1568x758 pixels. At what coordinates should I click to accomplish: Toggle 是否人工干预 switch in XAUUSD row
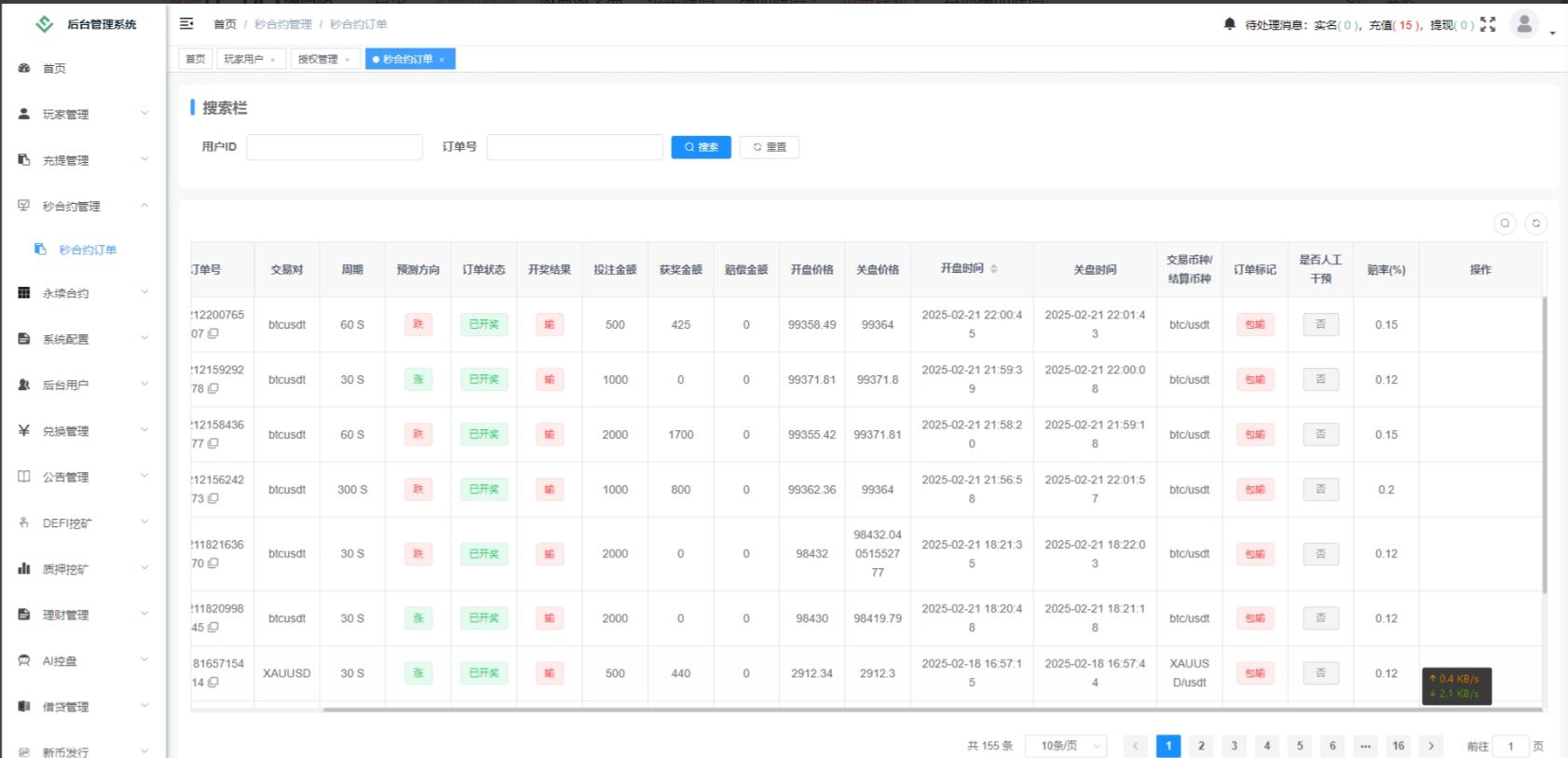point(1320,673)
